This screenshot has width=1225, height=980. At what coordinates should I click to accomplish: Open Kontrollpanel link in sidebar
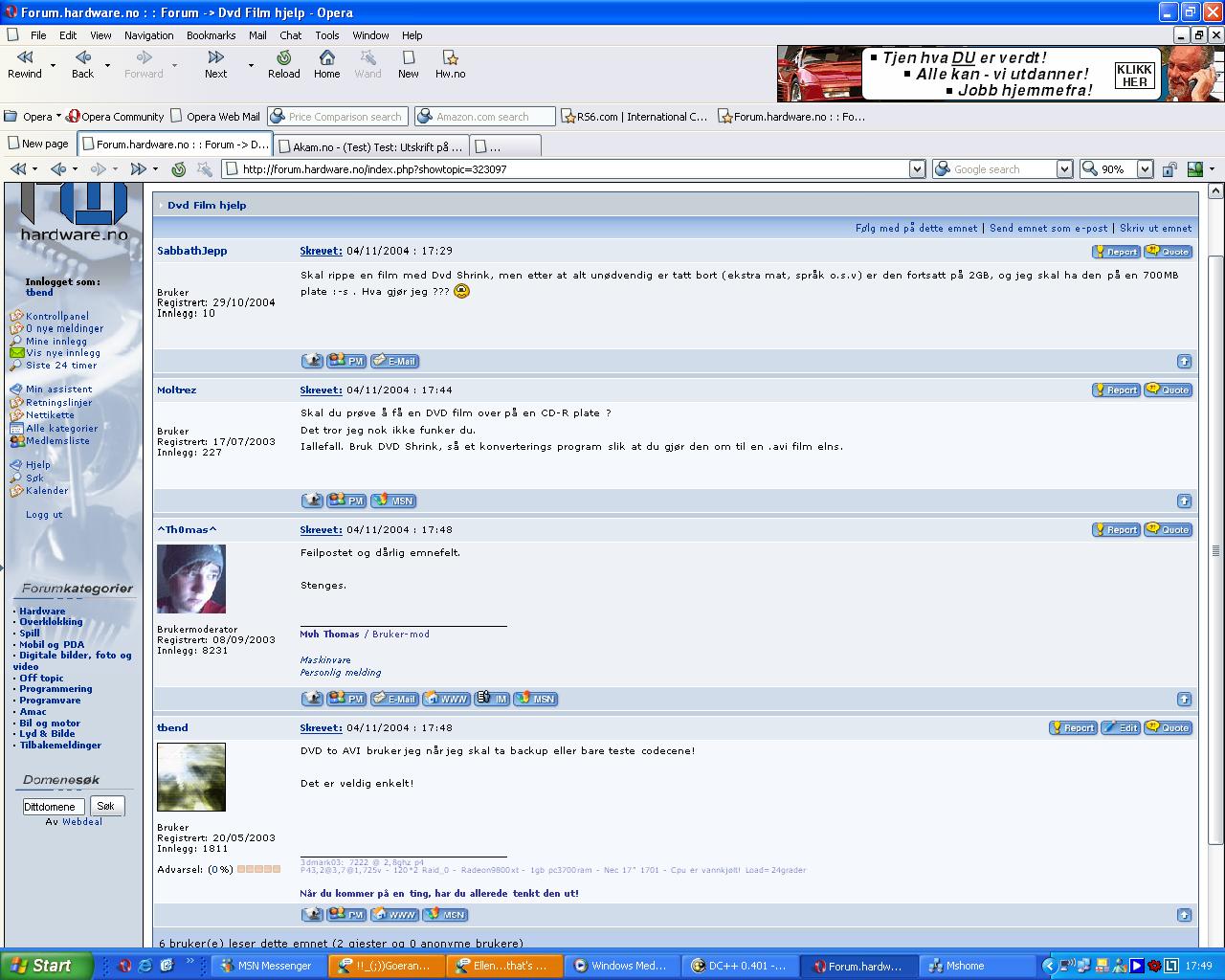[57, 316]
